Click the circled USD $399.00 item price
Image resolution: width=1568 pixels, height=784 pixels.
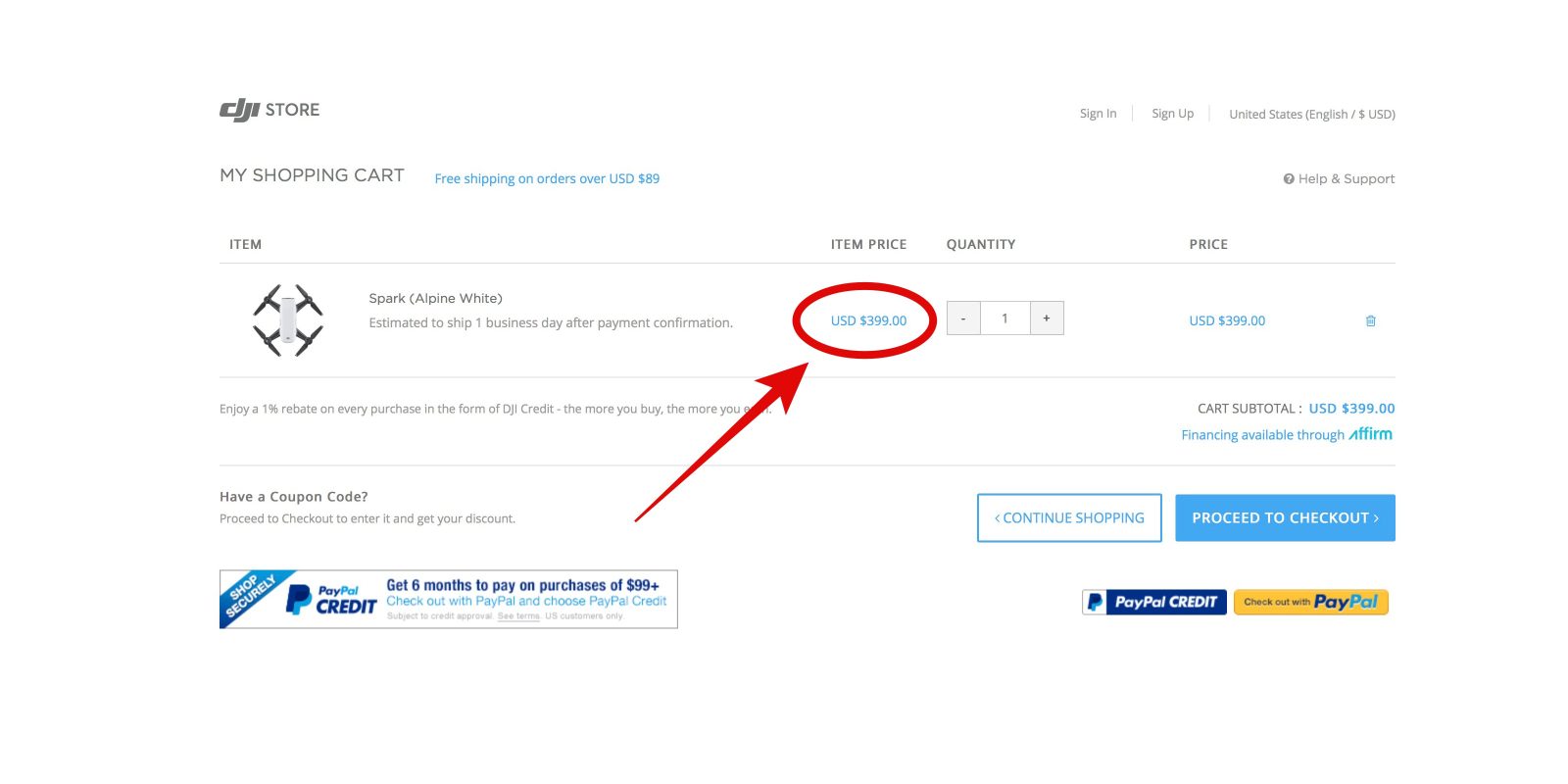click(868, 321)
